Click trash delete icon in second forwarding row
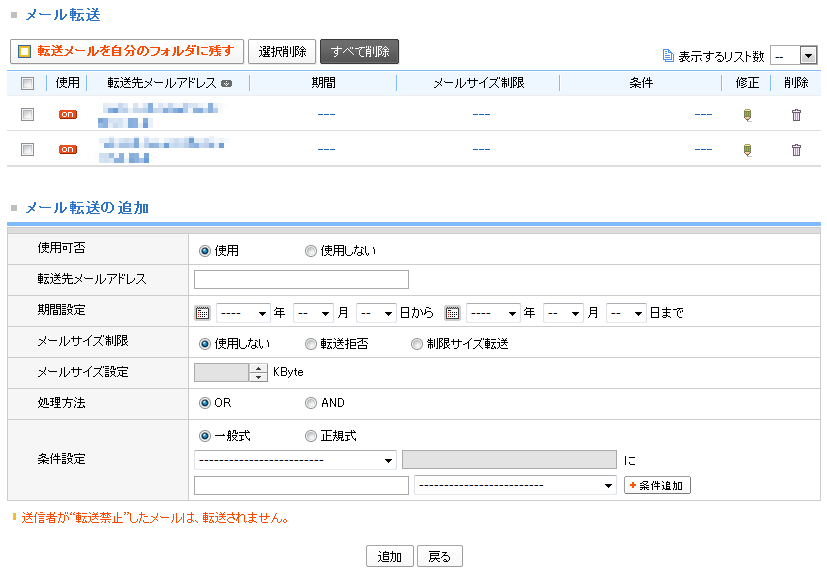The image size is (827, 573). click(x=796, y=150)
